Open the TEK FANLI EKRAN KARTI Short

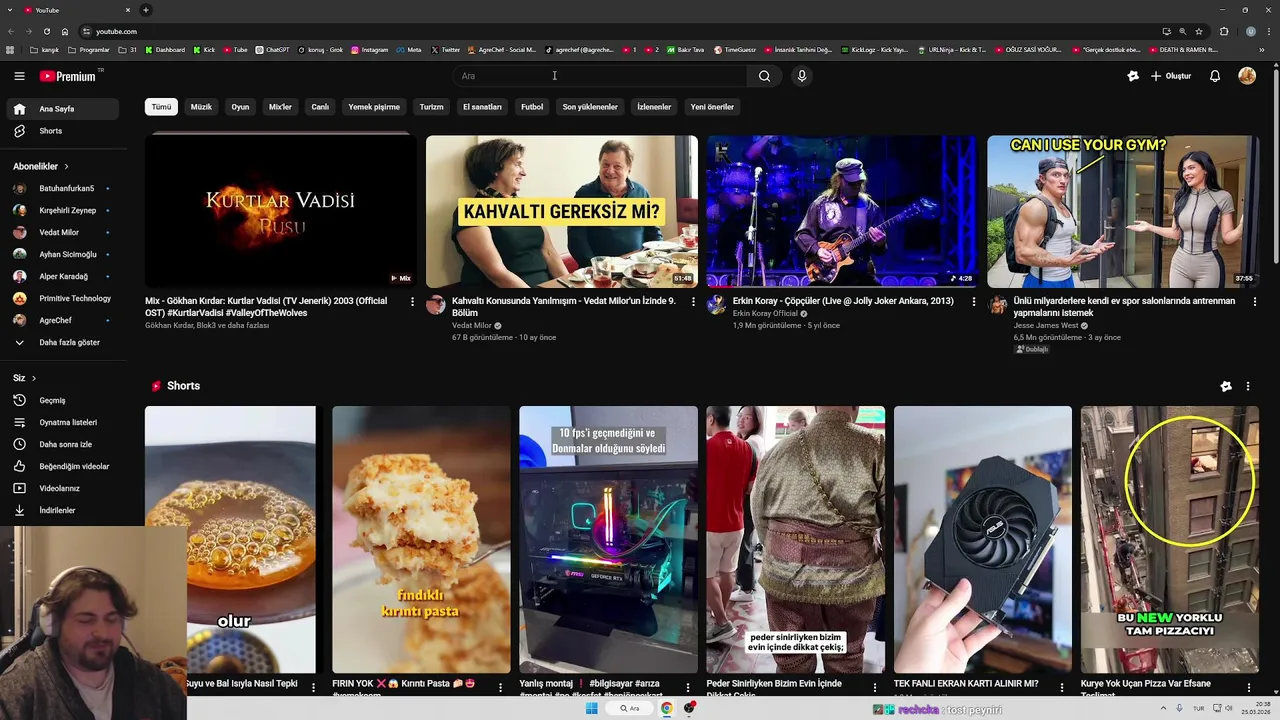click(x=983, y=539)
